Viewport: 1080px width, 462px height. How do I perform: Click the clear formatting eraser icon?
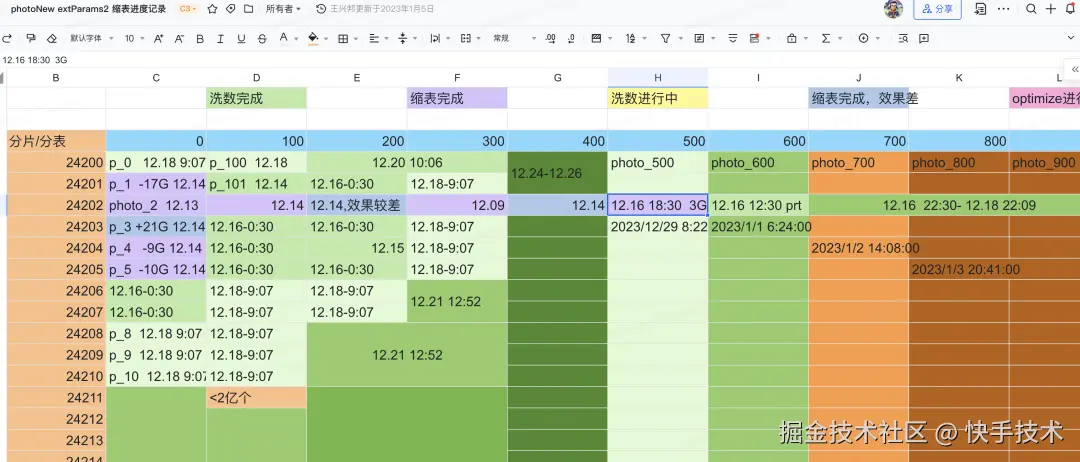(52, 39)
